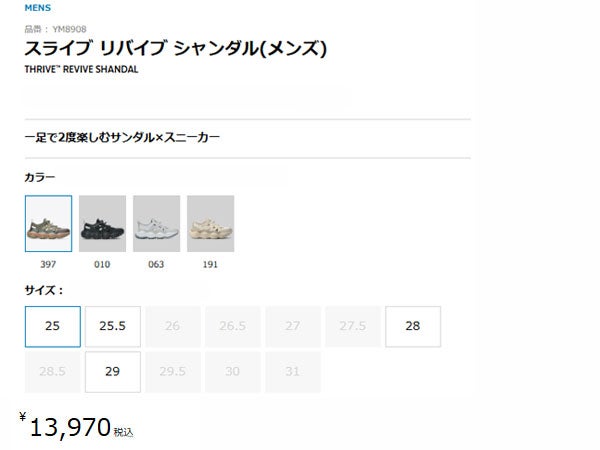Image resolution: width=600 pixels, height=450 pixels.
Task: Click the unavailable size 26.5 box
Action: tap(232, 326)
